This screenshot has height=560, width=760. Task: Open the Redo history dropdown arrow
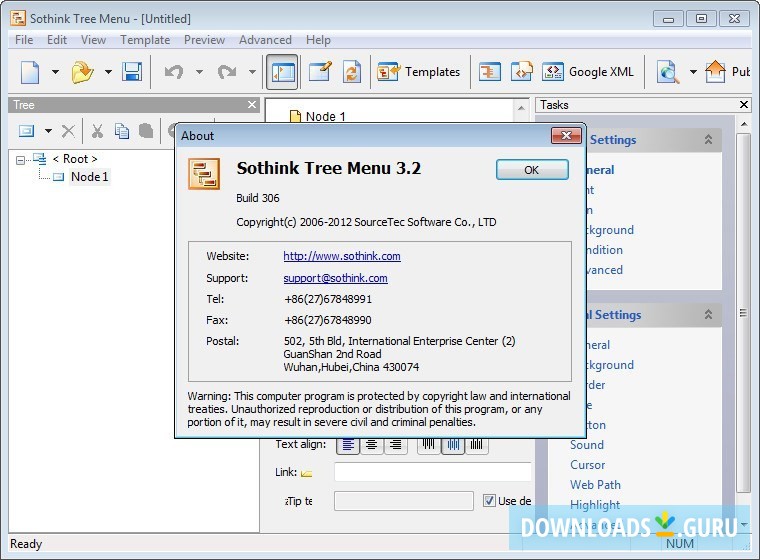pos(252,72)
